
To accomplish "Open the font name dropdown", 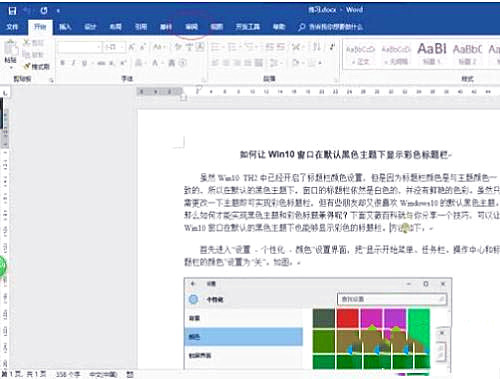I will point(99,47).
